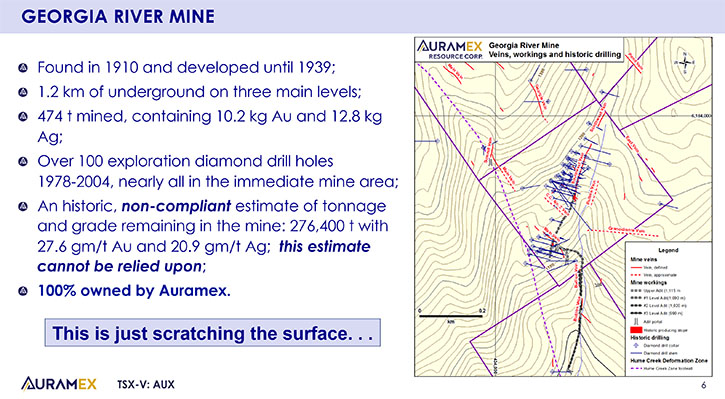Click the map scale bar
The height and width of the screenshot is (399, 725).
tap(452, 317)
